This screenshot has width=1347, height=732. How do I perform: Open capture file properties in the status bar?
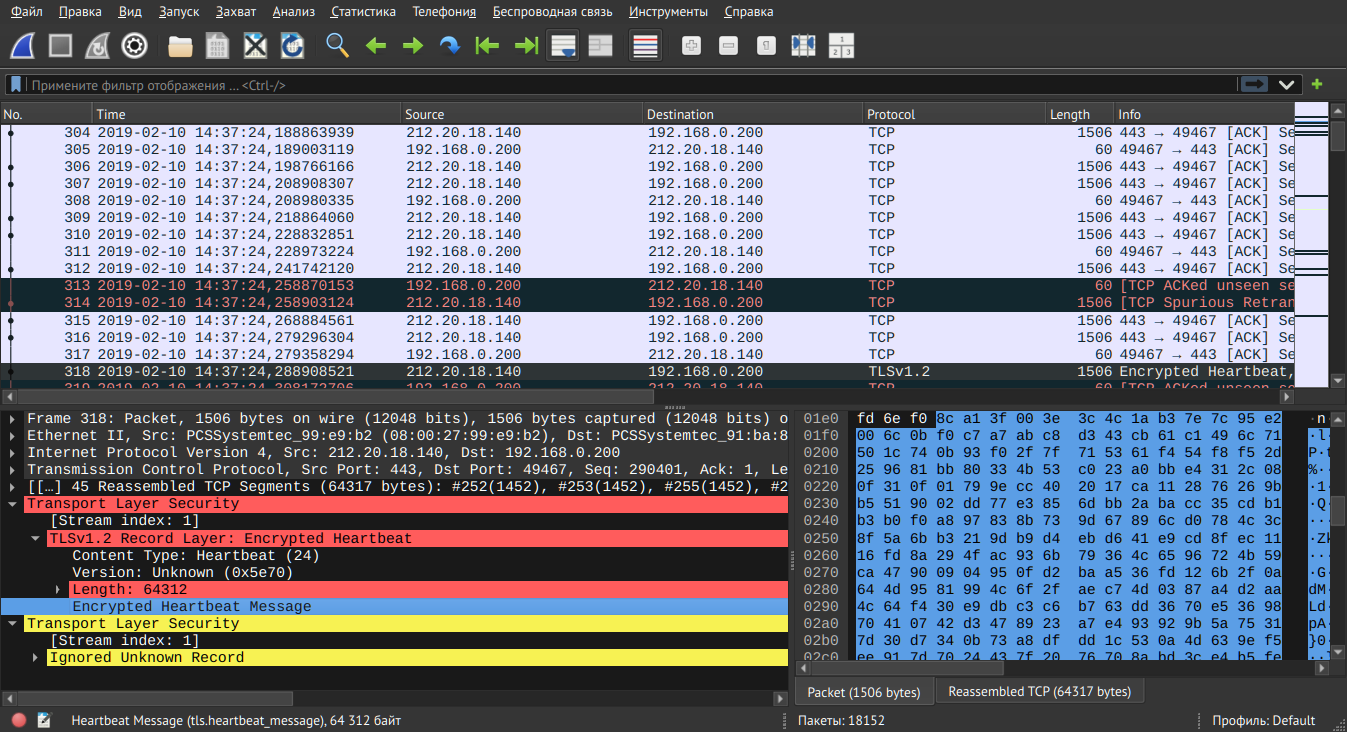[x=44, y=720]
